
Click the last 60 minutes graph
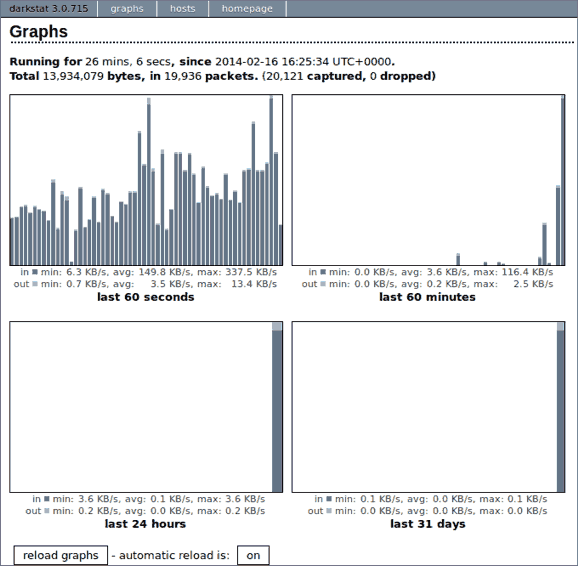pyautogui.click(x=428, y=180)
